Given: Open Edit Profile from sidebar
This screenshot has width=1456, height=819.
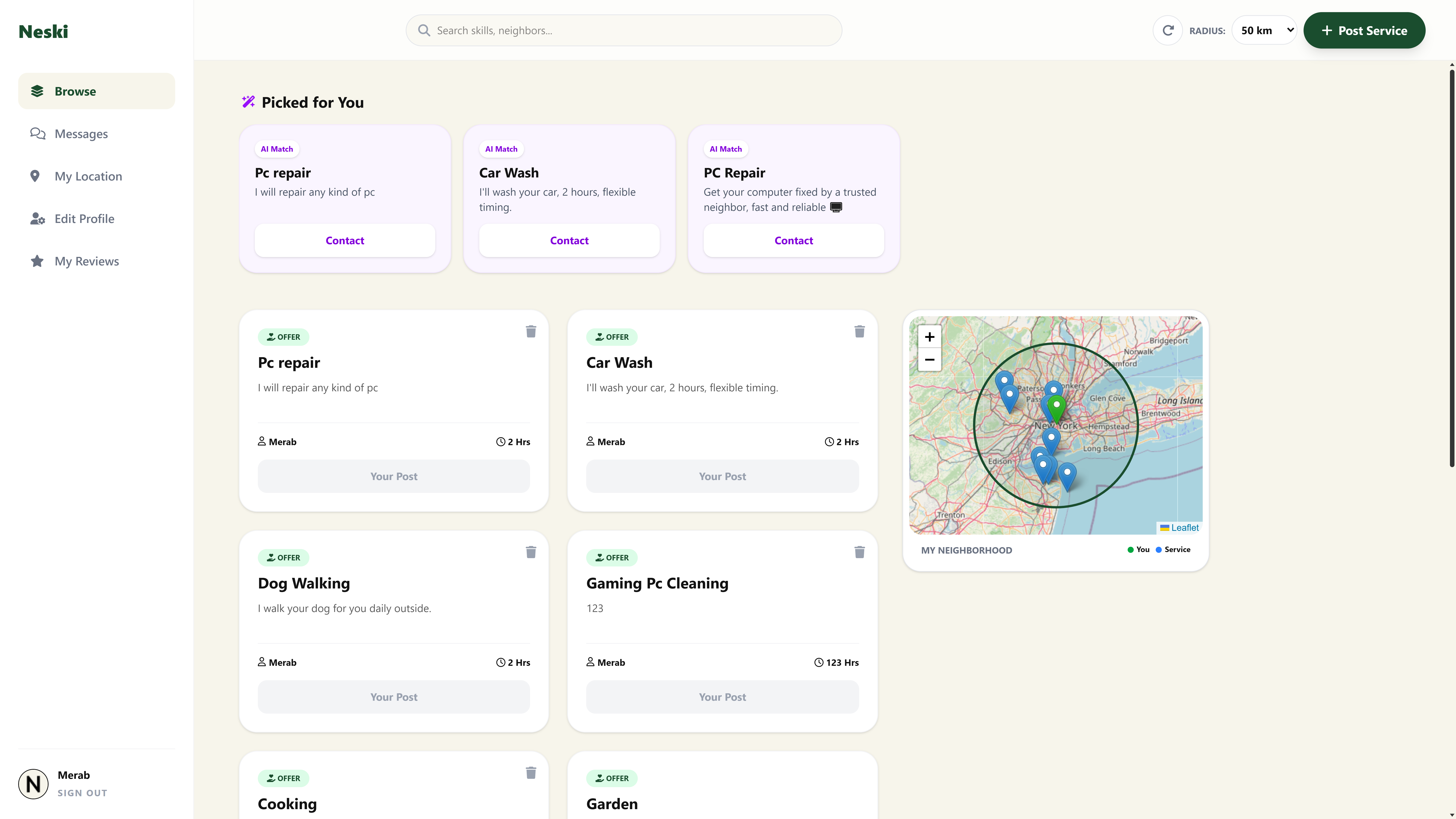Looking at the screenshot, I should (x=84, y=219).
